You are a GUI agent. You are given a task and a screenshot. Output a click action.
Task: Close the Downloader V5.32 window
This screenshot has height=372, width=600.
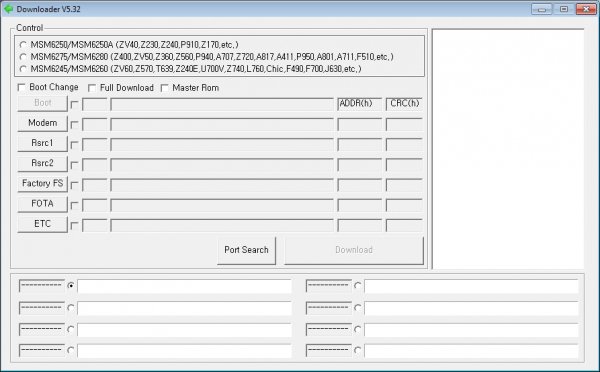(x=586, y=9)
